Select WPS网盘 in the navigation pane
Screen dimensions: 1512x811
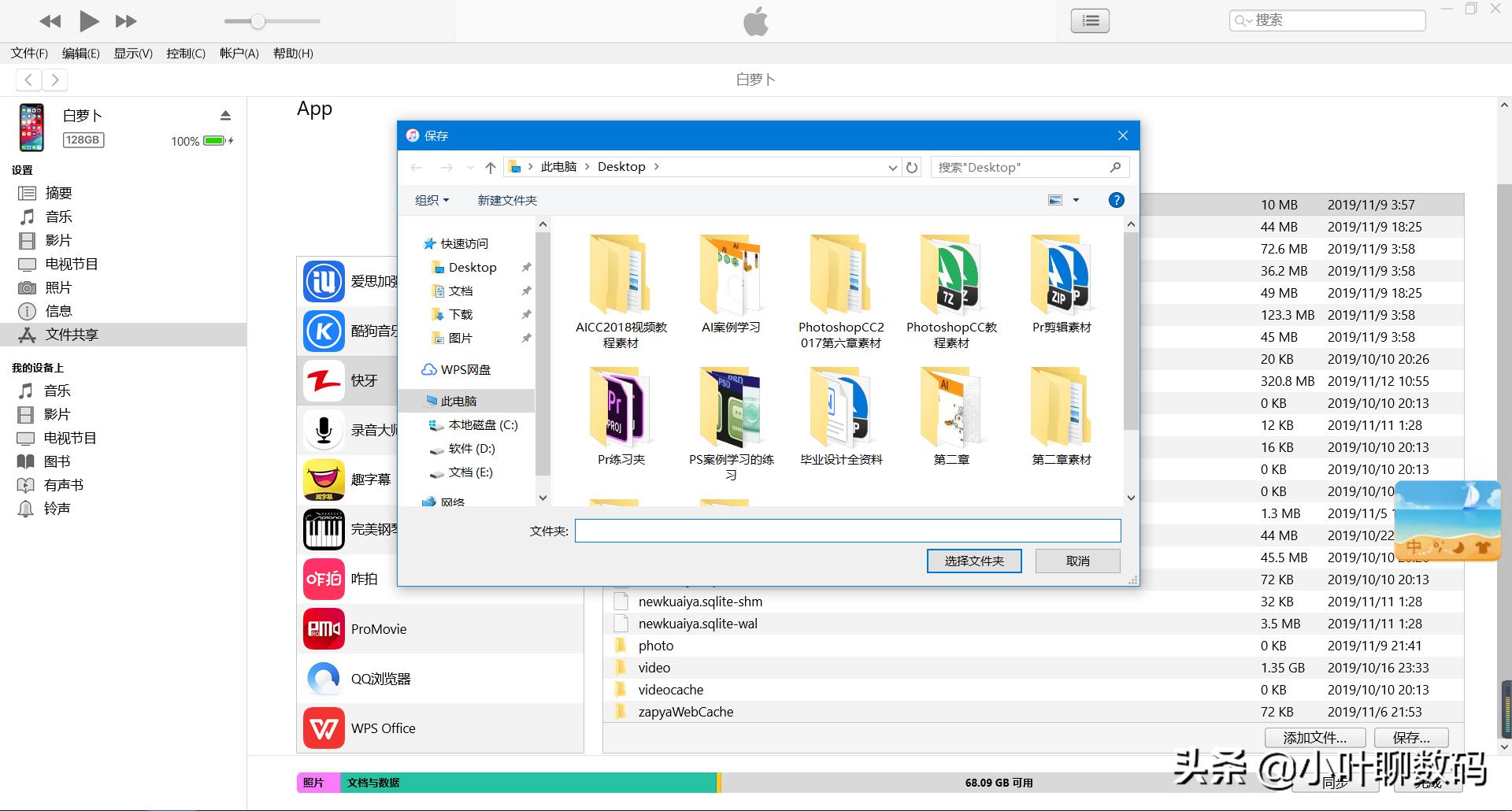[465, 370]
